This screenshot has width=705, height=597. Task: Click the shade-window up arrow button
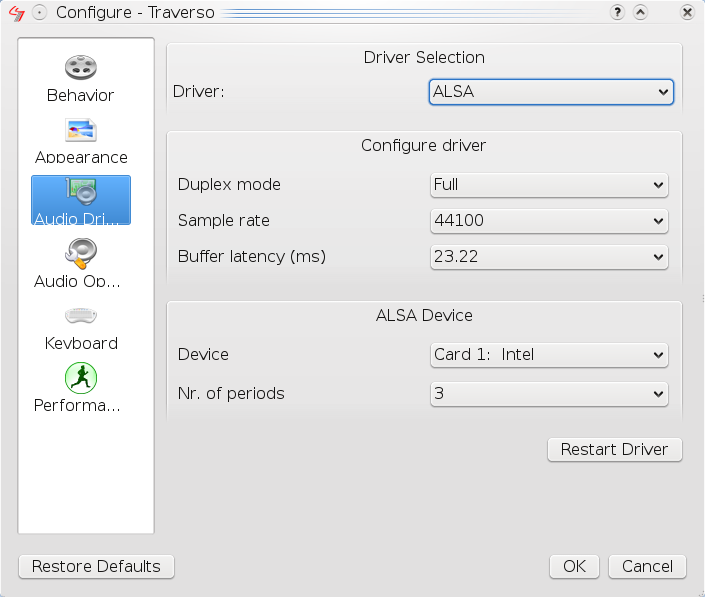(x=641, y=13)
